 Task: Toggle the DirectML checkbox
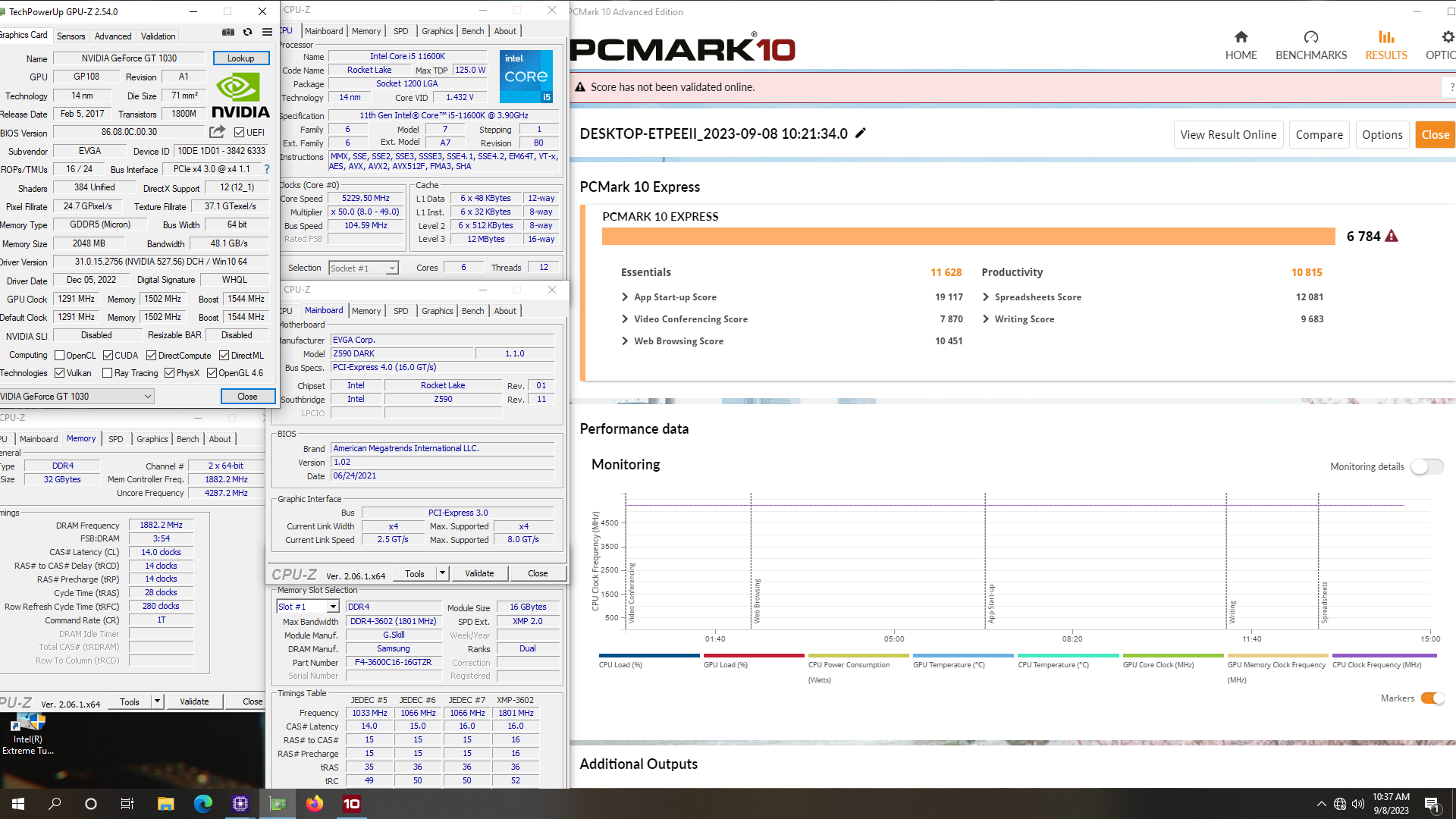pyautogui.click(x=224, y=356)
